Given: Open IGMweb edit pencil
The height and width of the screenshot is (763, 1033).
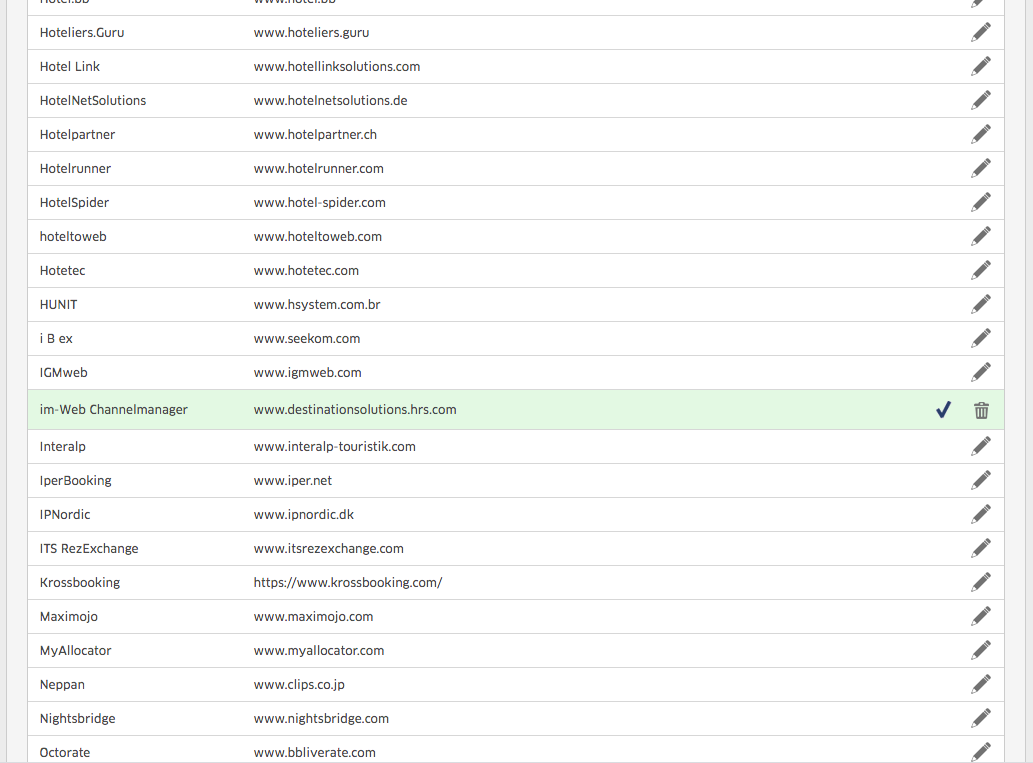Looking at the screenshot, I should tap(980, 372).
